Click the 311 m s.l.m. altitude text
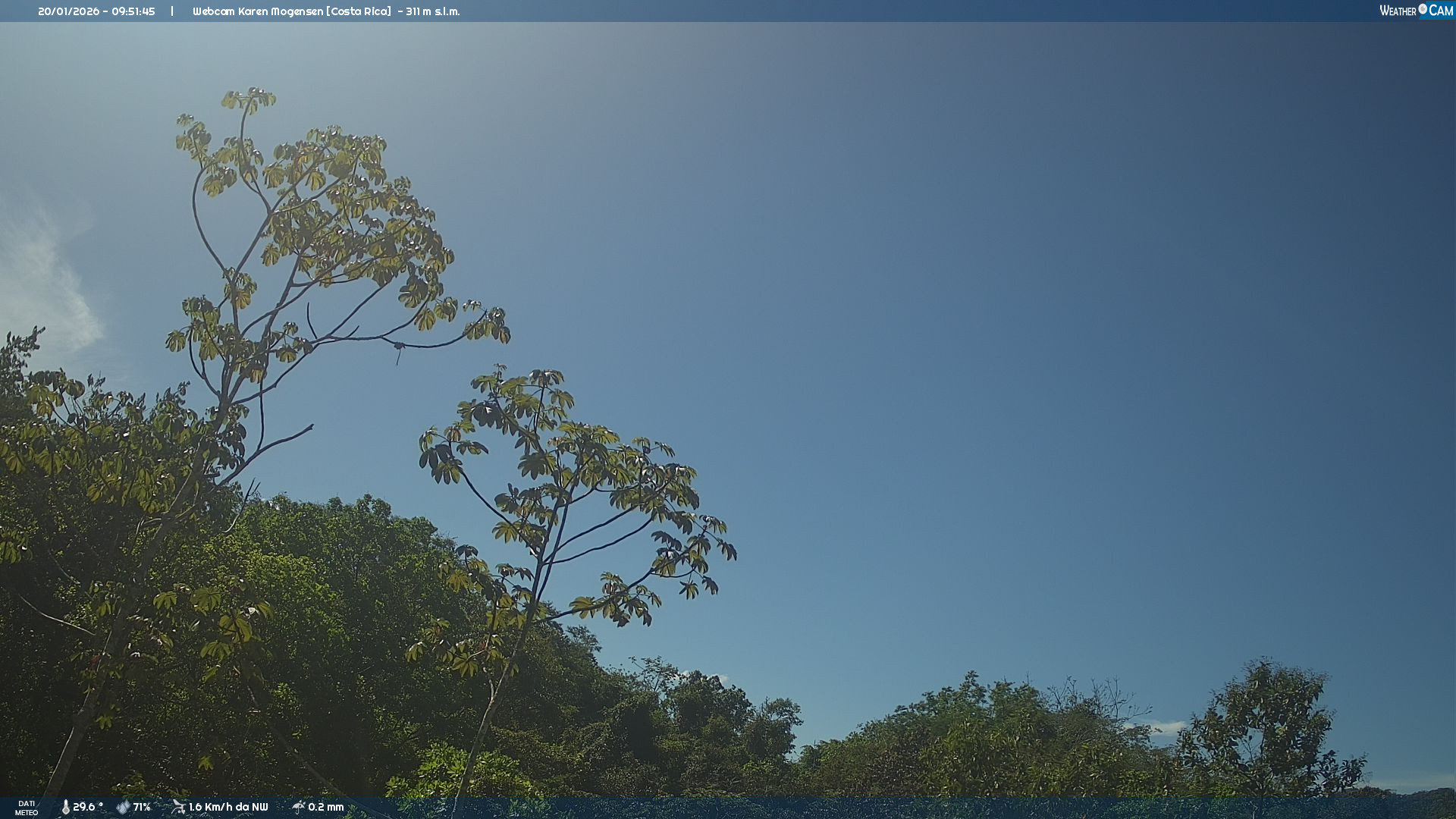1456x819 pixels. click(x=432, y=11)
